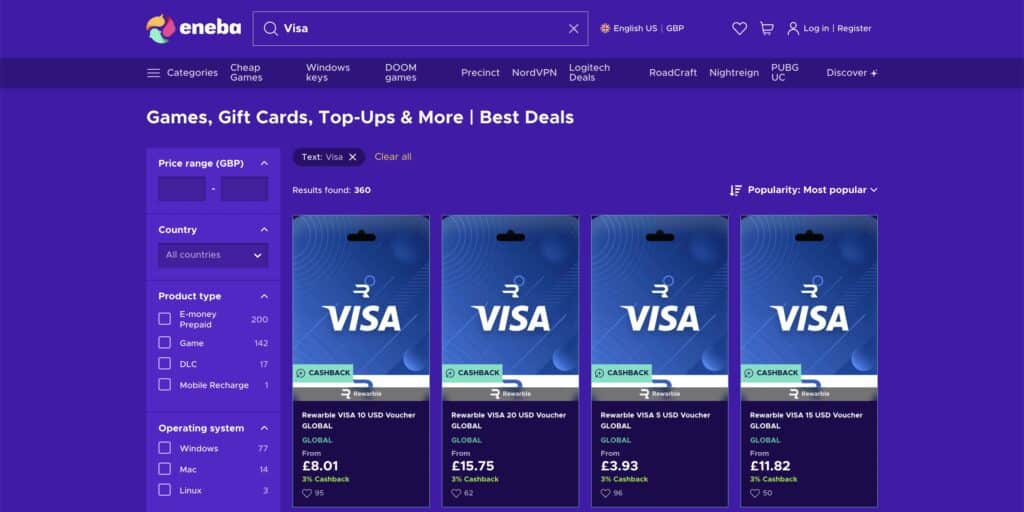Open the shopping cart icon
The height and width of the screenshot is (512, 1024).
point(767,28)
